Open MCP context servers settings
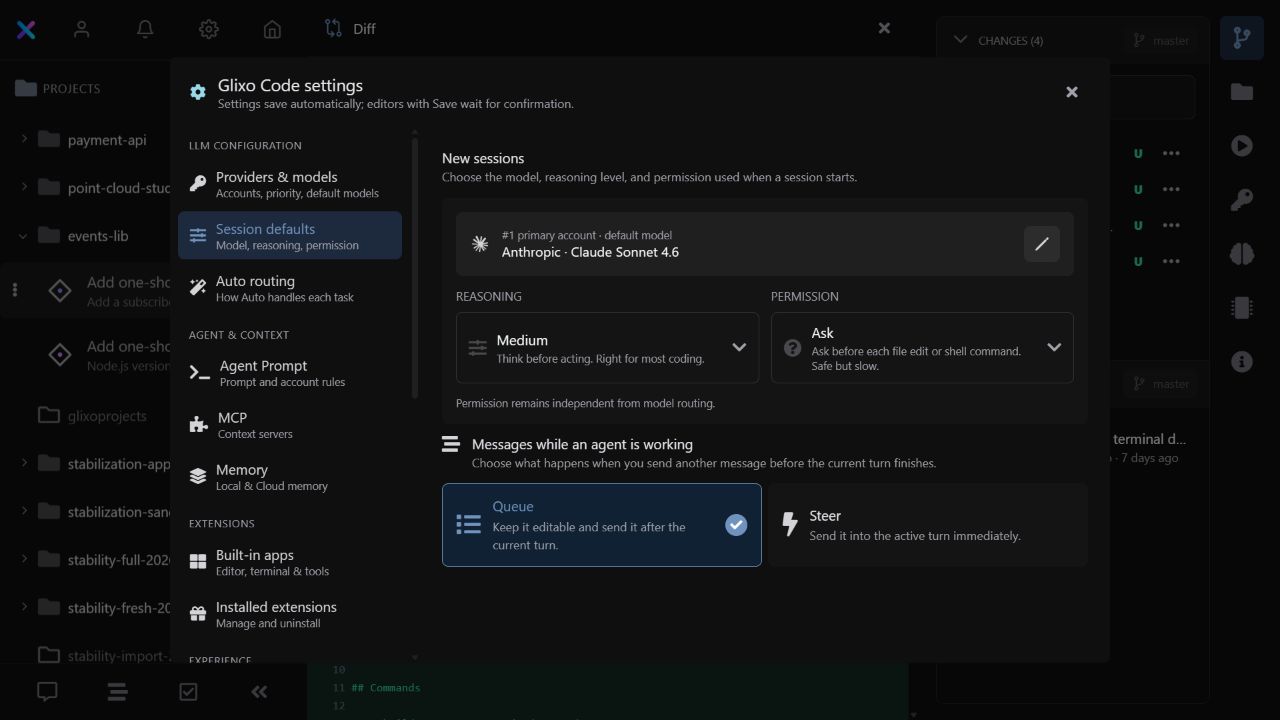This screenshot has width=1280, height=720. pyautogui.click(x=290, y=425)
